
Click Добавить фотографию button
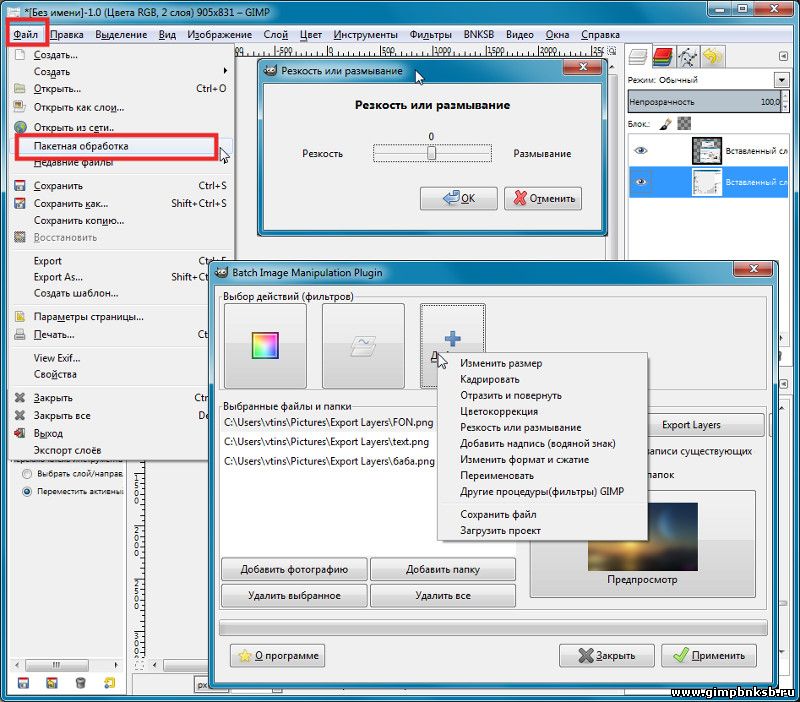pyautogui.click(x=294, y=569)
